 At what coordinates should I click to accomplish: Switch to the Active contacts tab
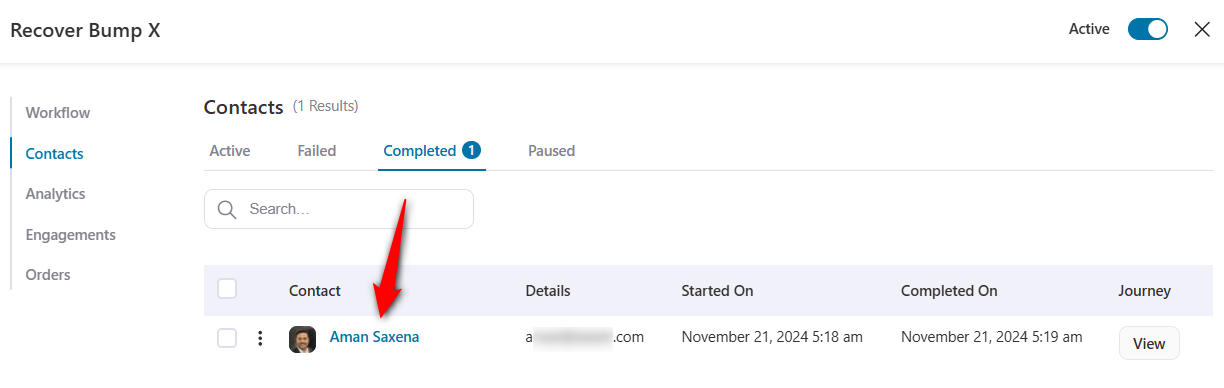click(x=230, y=151)
